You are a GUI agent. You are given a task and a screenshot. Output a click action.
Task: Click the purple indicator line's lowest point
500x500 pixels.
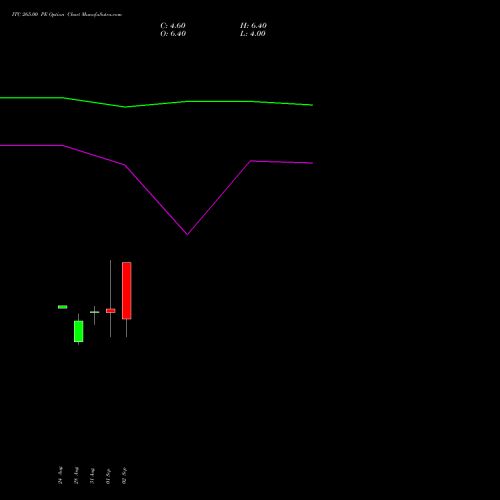[187, 234]
